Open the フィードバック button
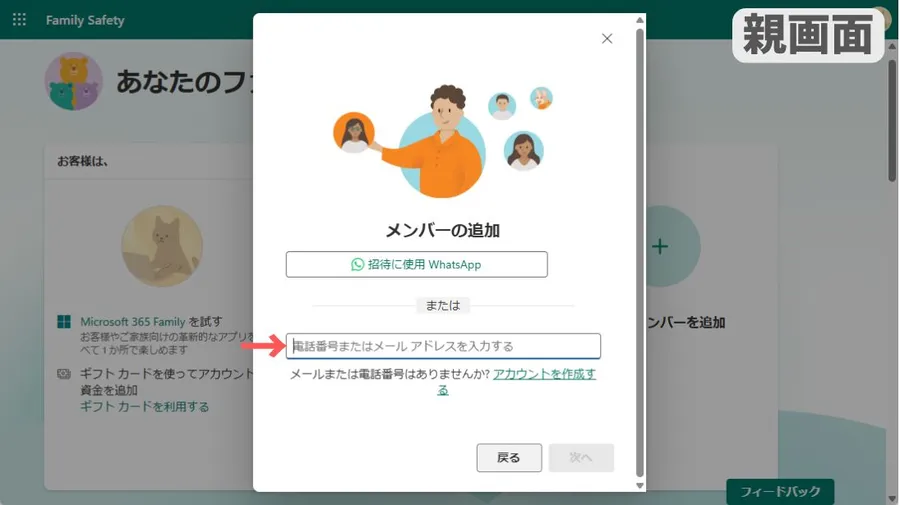Screen dimensions: 900x505 tap(779, 491)
